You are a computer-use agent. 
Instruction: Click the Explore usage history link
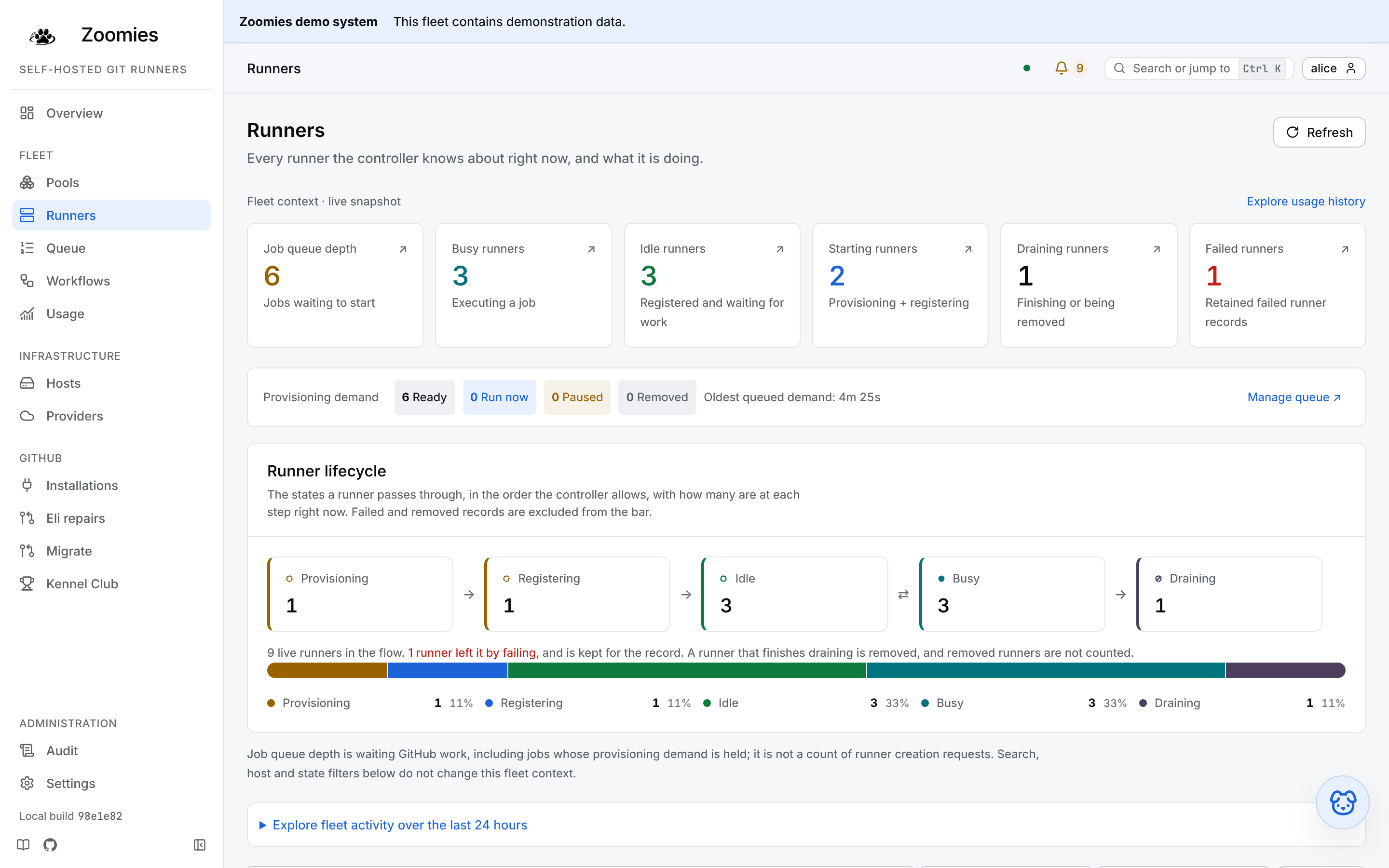(1306, 202)
